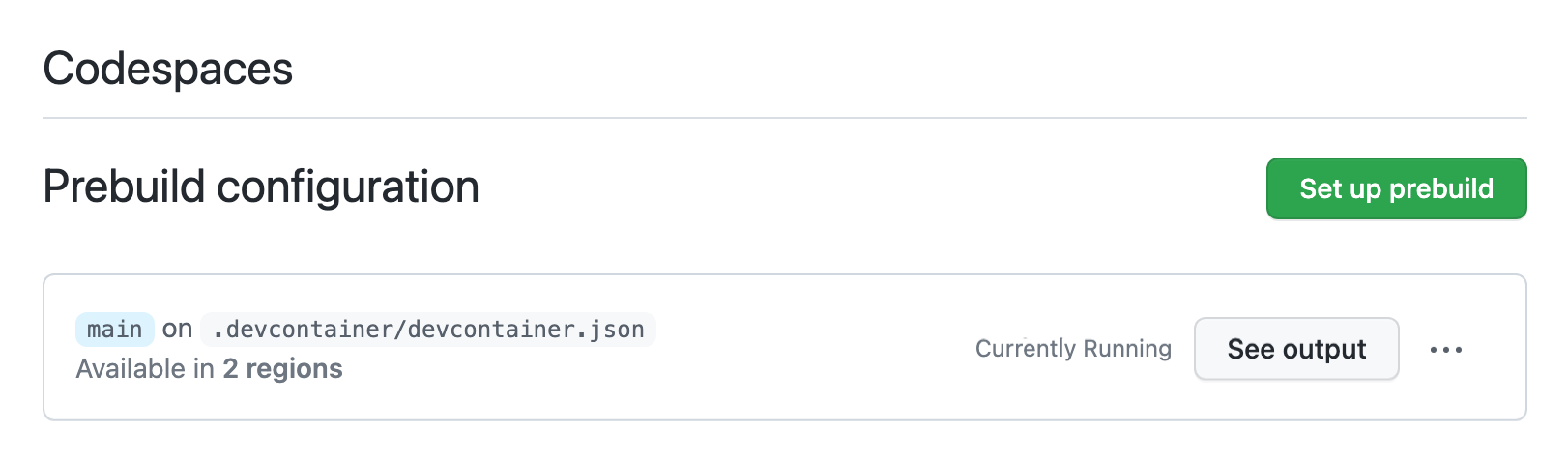Click the Prebuild configuration heading
This screenshot has height=460, width=1568.
[261, 187]
